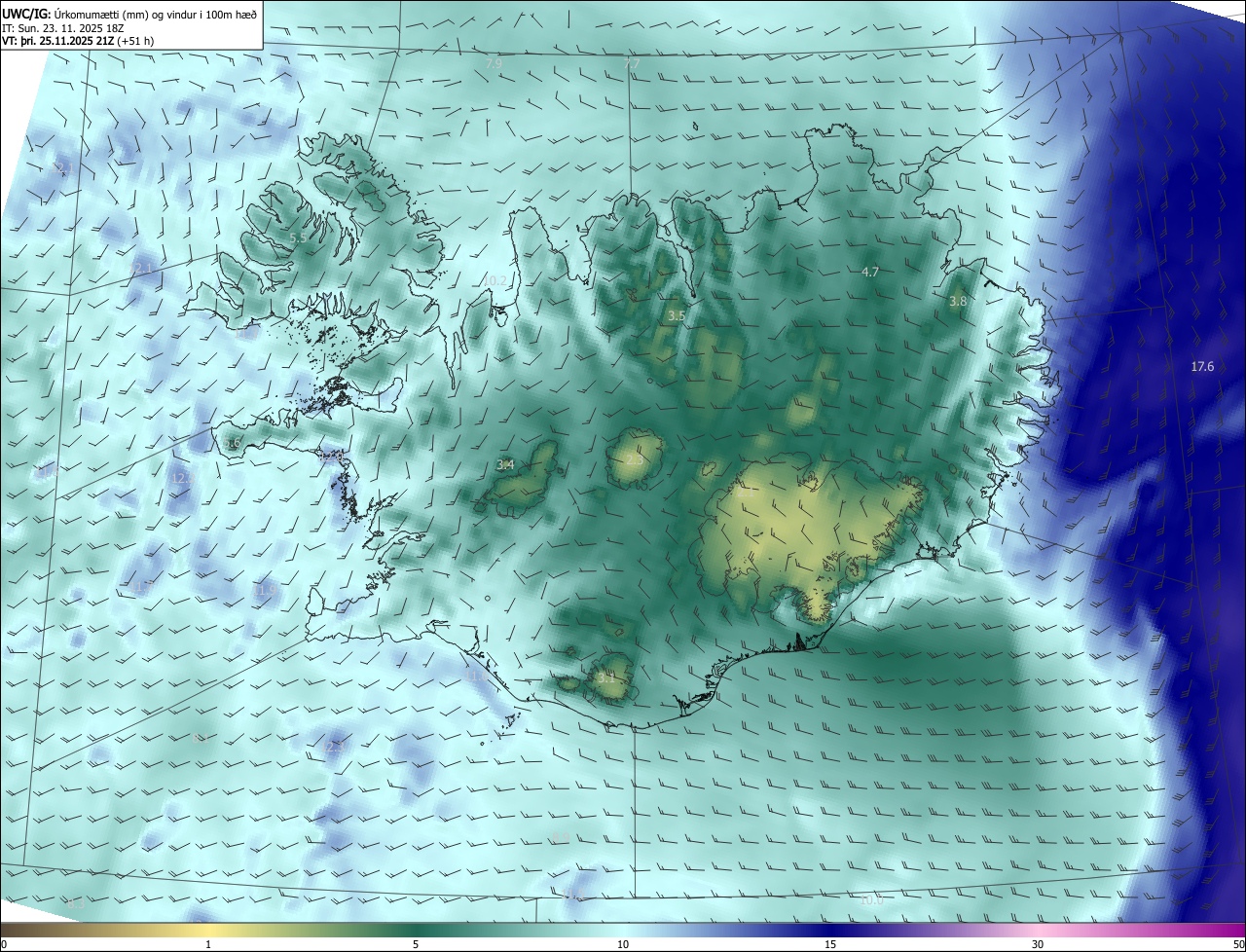The width and height of the screenshot is (1246, 952).
Task: Select the 5.5 value in the Westfjords
Action: [x=299, y=238]
